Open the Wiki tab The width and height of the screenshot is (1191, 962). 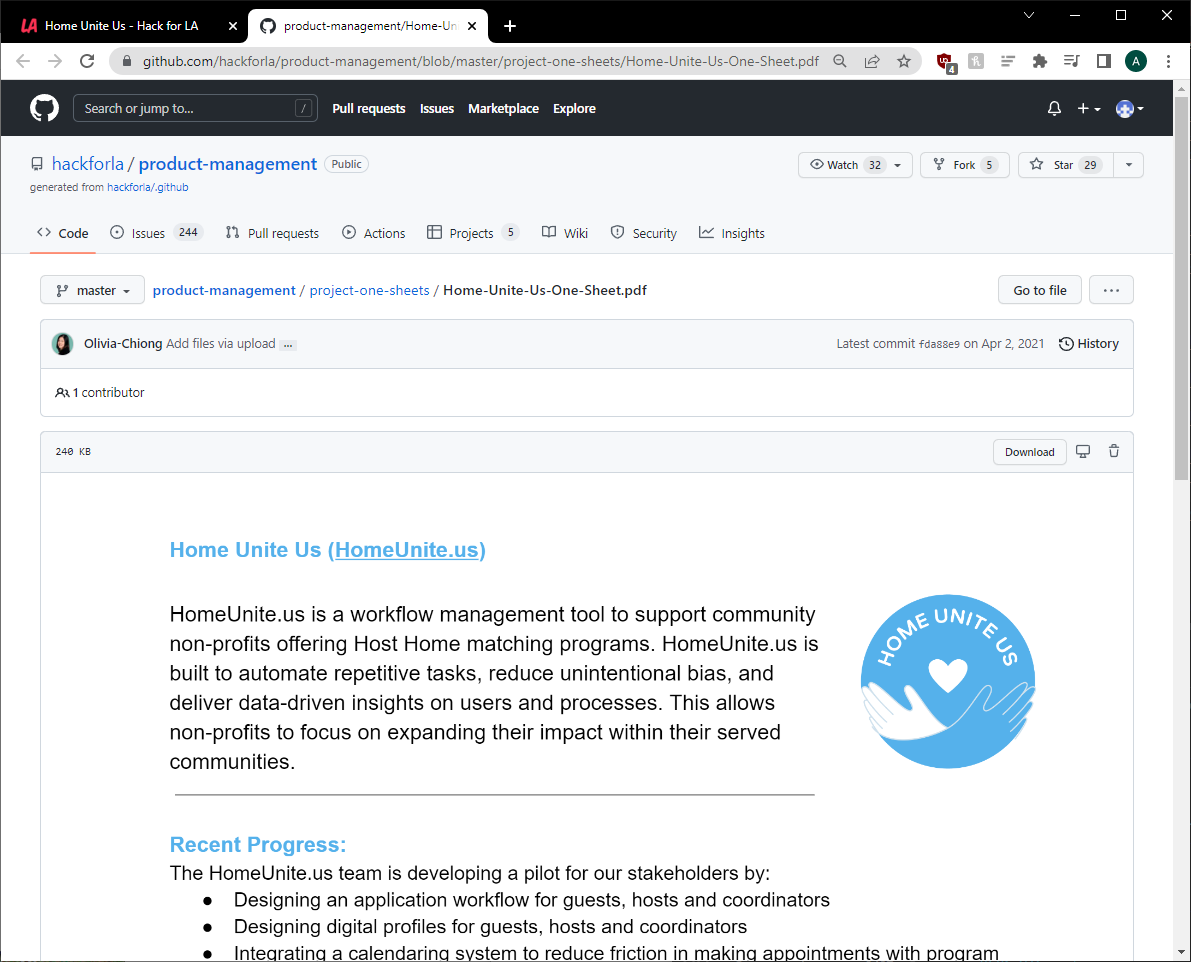tap(565, 233)
